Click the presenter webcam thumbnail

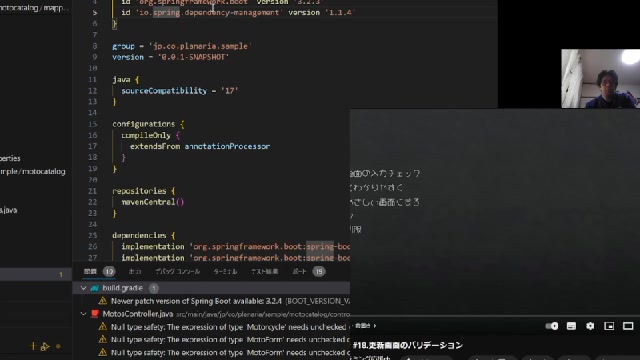pyautogui.click(x=600, y=79)
